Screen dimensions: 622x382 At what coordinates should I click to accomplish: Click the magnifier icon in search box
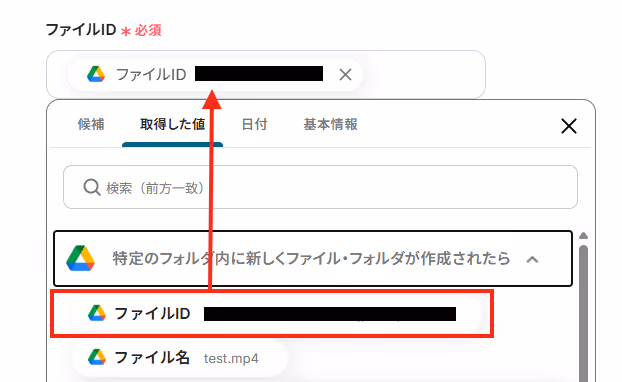[x=92, y=187]
